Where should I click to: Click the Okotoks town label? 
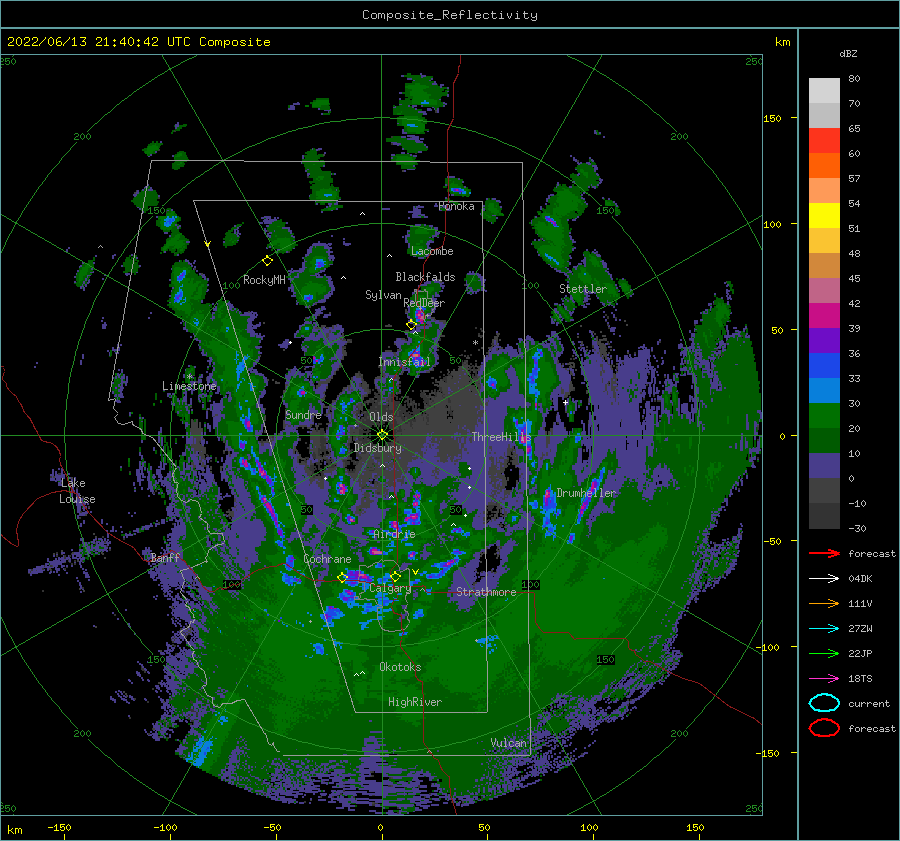(400, 666)
